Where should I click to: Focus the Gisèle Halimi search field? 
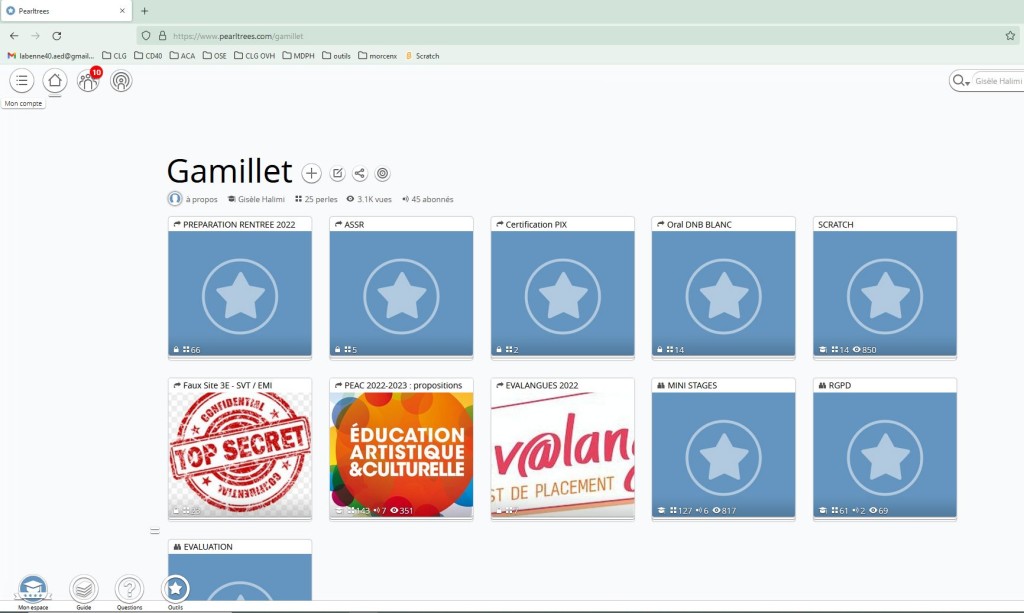[x=999, y=81]
